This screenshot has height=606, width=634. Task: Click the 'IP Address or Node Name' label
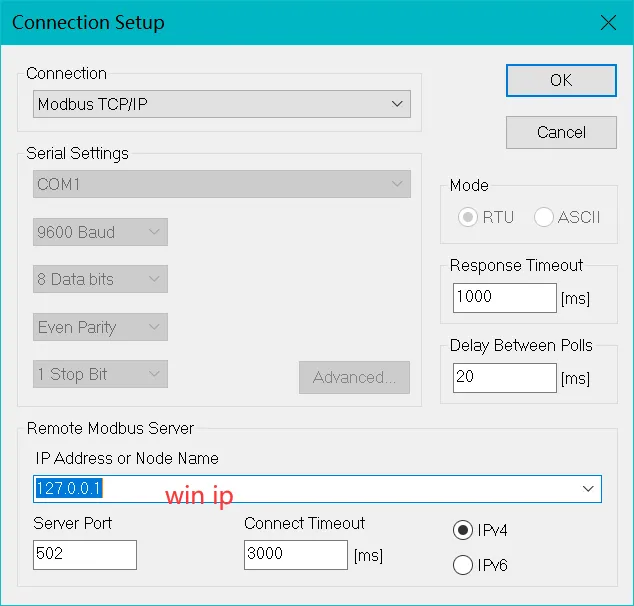coord(127,459)
